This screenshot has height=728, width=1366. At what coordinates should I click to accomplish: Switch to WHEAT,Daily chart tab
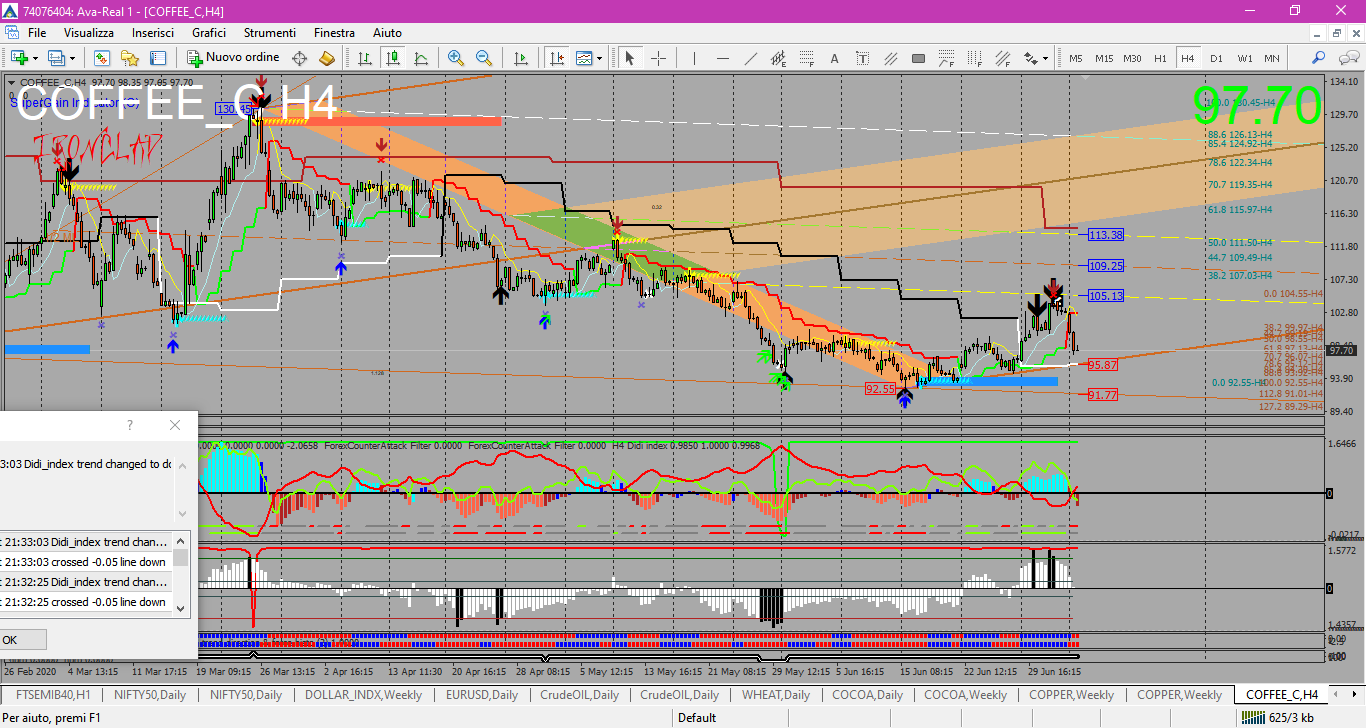pyautogui.click(x=776, y=694)
